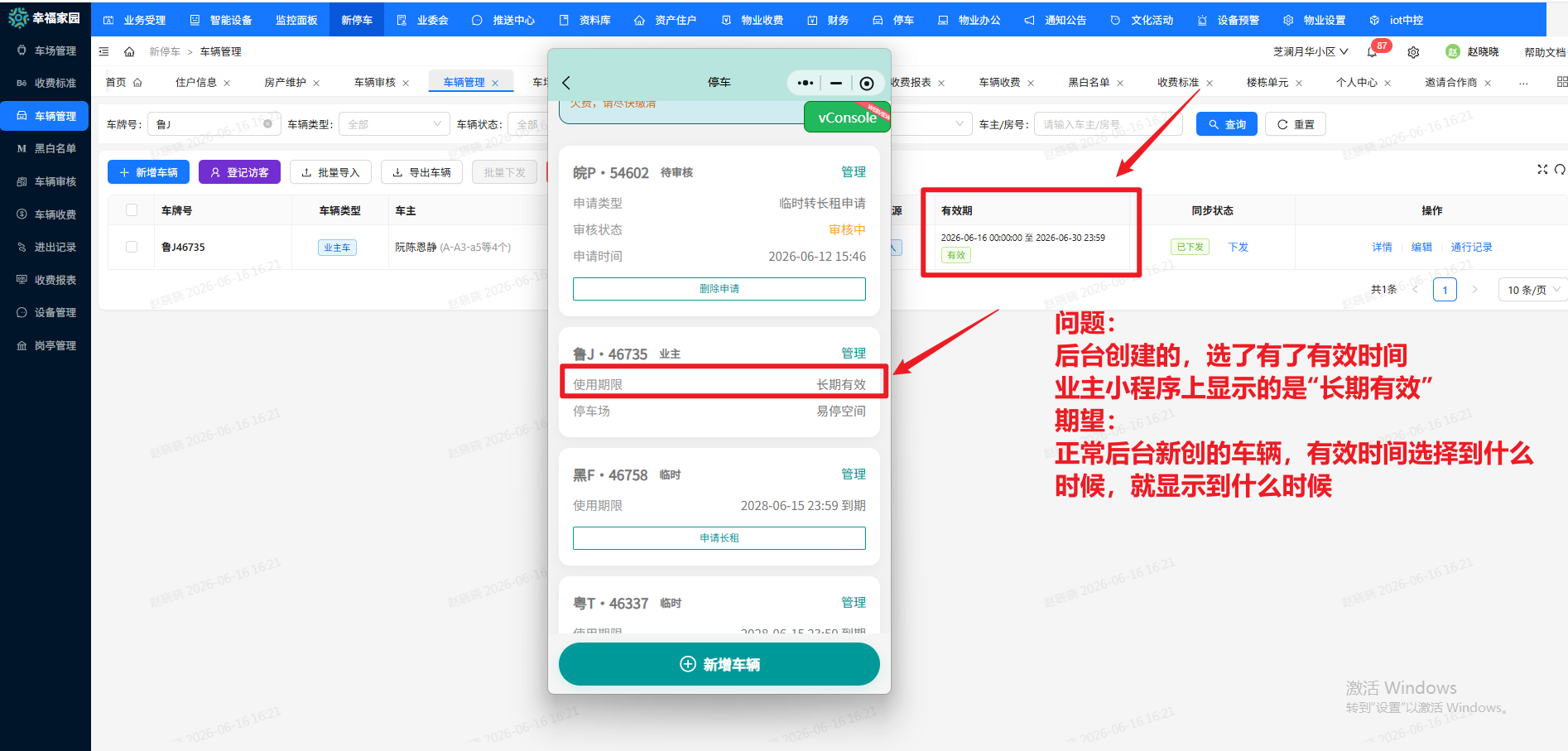Open the 芝澜月华小区 community selector
This screenshot has height=751, width=1568.
[1311, 51]
